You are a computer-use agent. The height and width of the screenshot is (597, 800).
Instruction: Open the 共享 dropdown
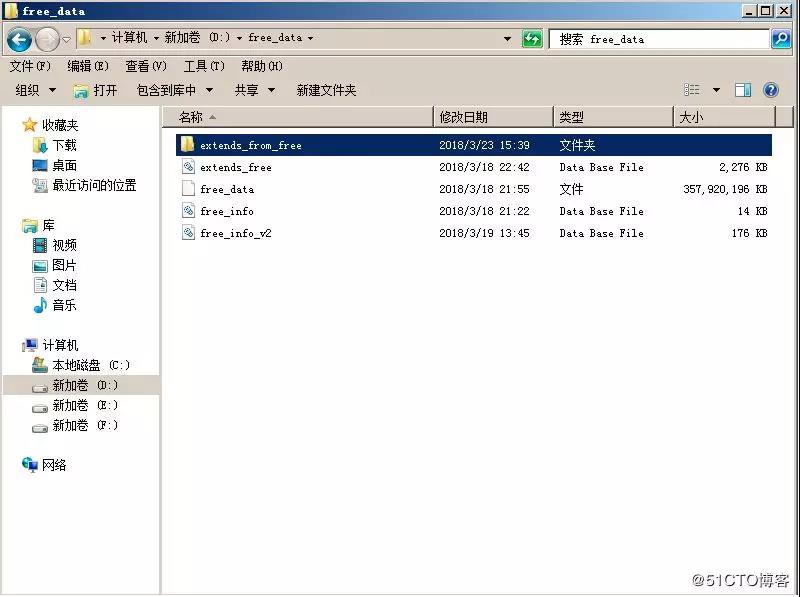[255, 90]
